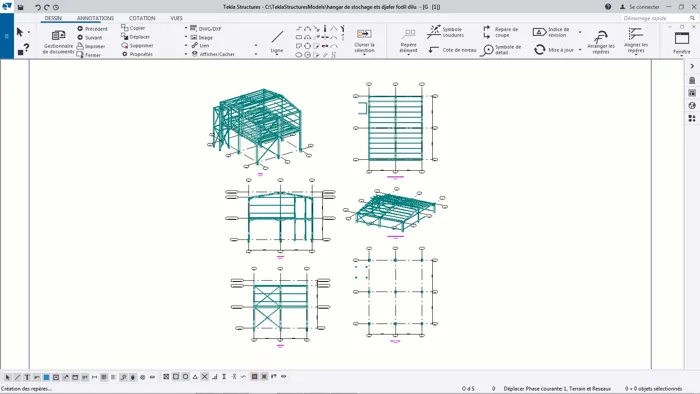700x394 pixels.
Task: Click the undo arrow icon
Action: point(38,7)
